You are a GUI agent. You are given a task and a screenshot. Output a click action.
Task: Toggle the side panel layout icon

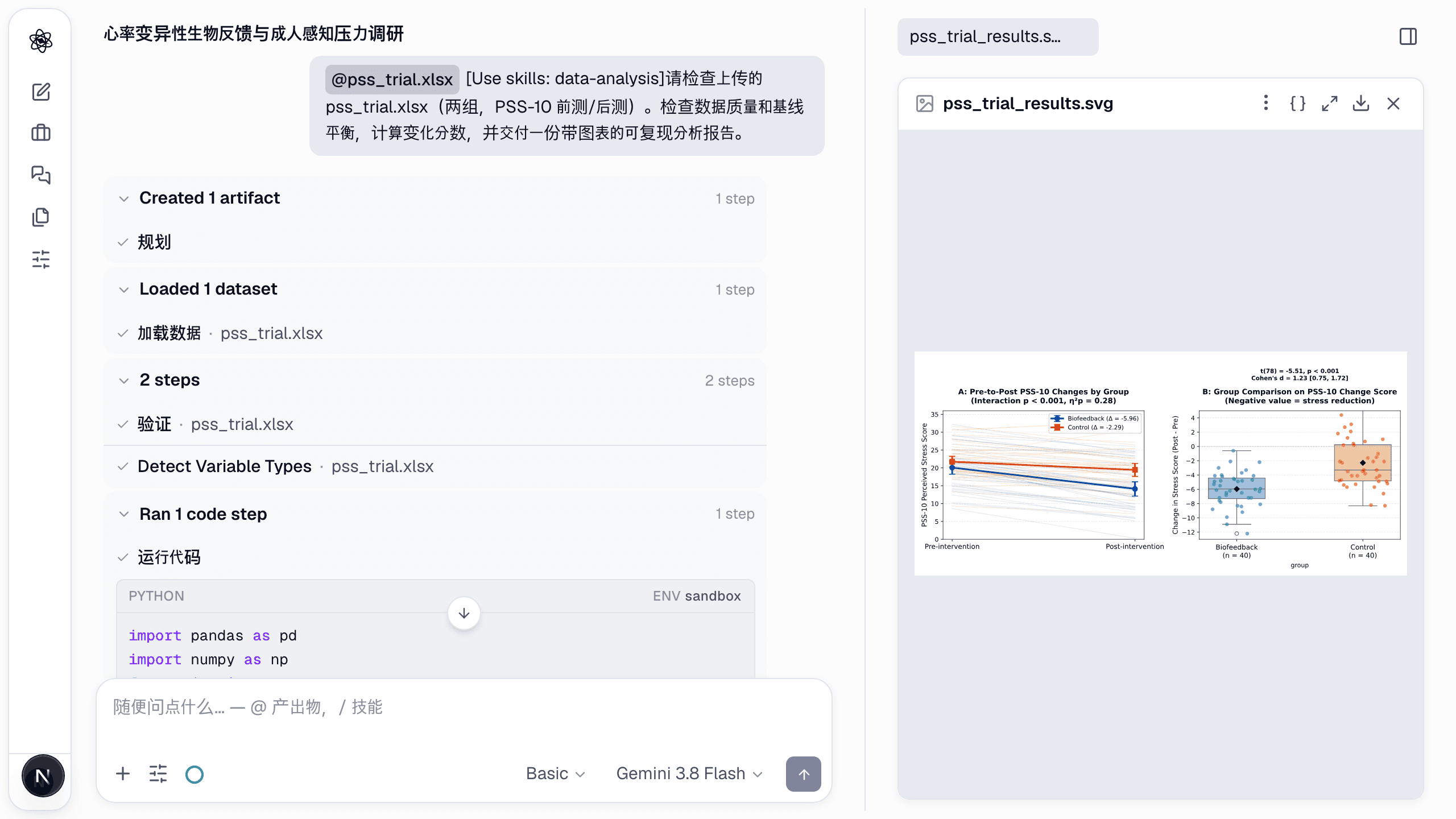point(1408,37)
